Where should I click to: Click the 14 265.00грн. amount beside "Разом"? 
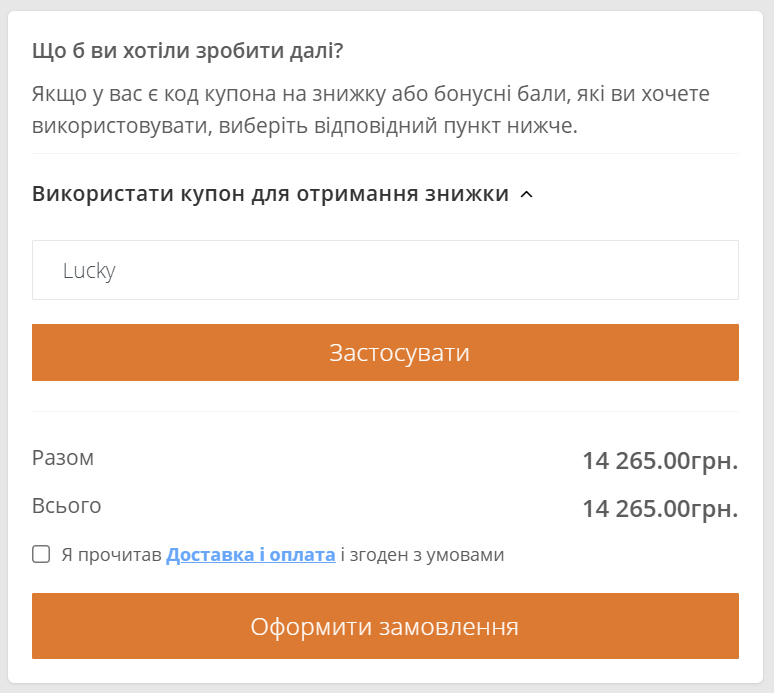coord(660,461)
